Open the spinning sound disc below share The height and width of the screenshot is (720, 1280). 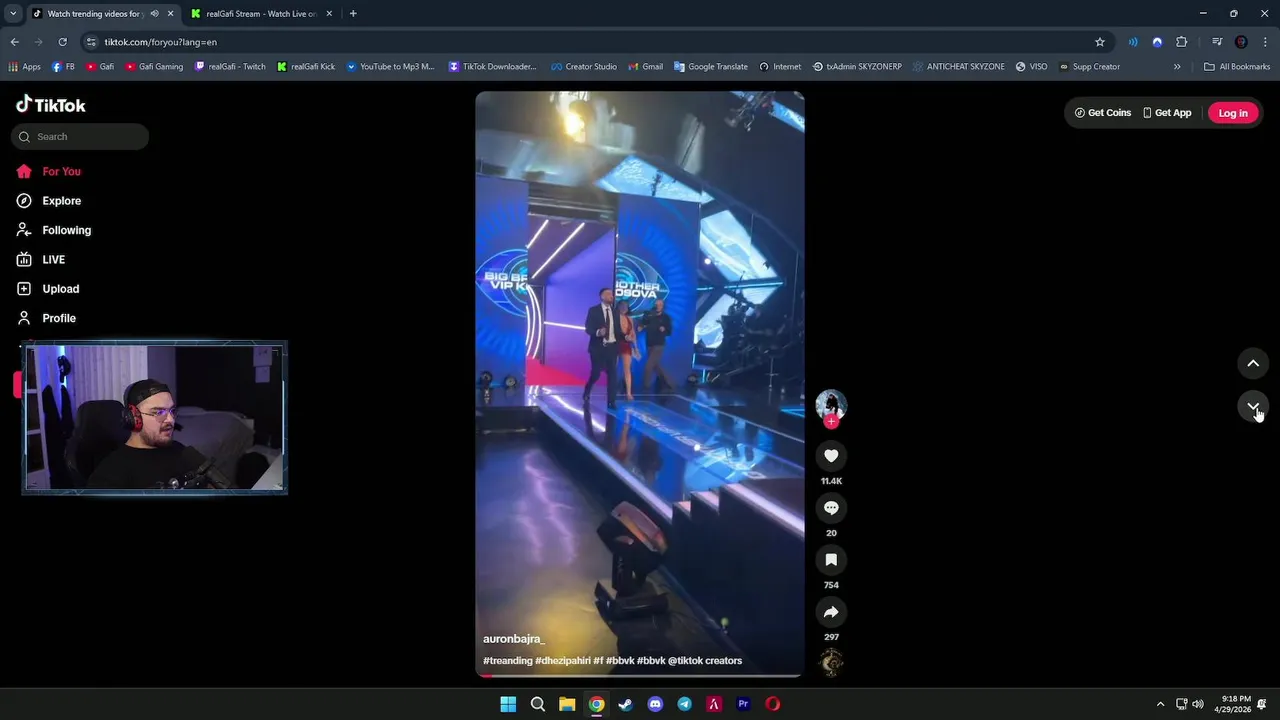[831, 662]
